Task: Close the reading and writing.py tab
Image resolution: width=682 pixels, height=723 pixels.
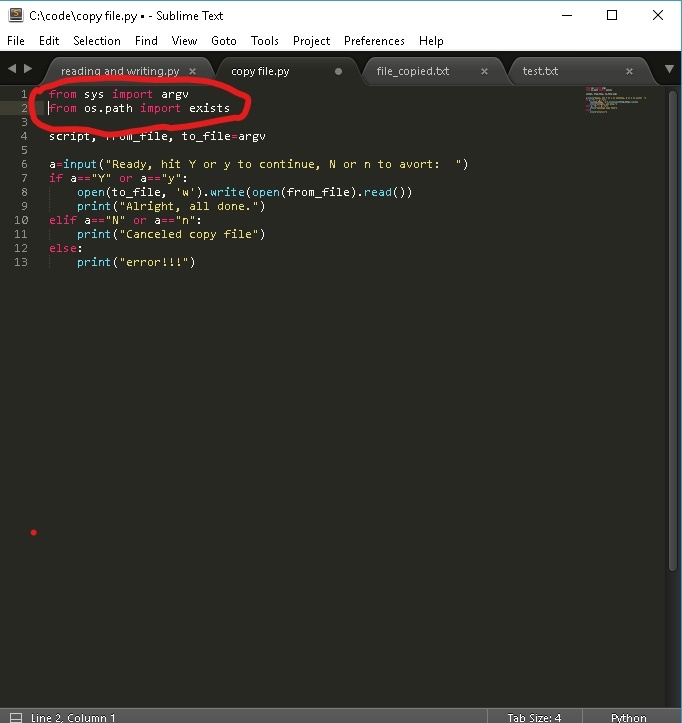Action: [193, 72]
